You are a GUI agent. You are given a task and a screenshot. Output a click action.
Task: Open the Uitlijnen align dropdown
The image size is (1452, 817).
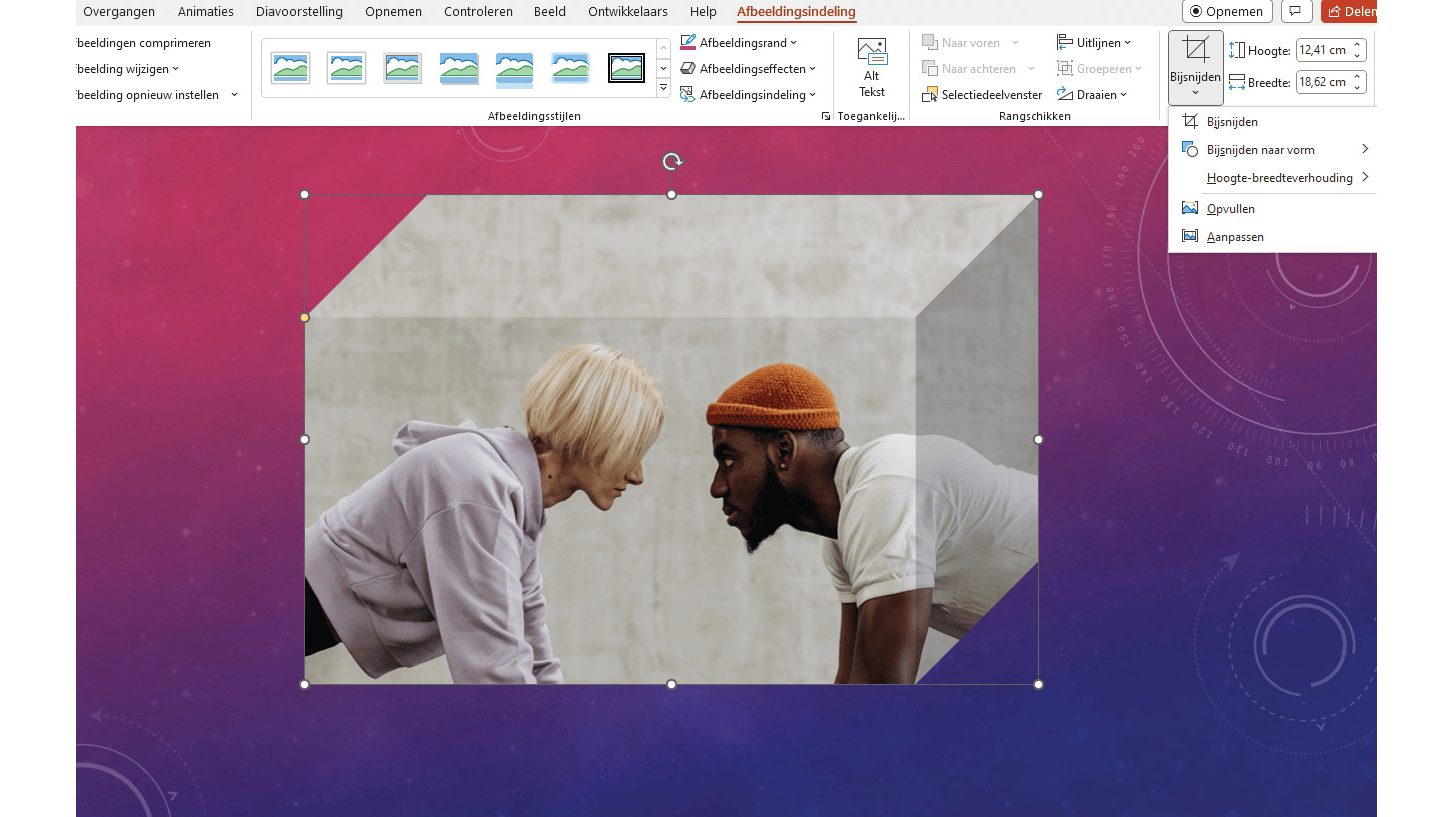[x=1094, y=43]
